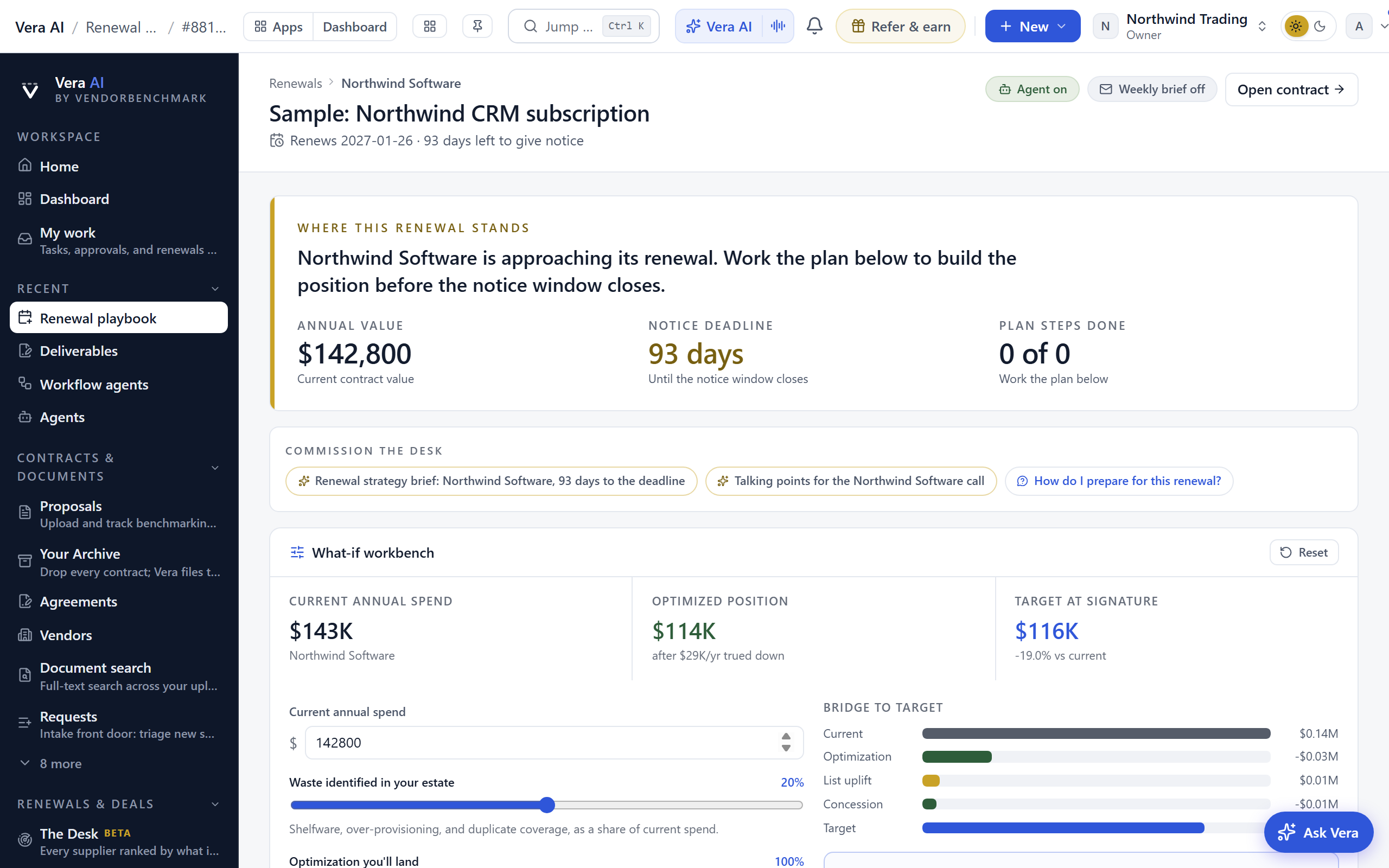Decrement the Current annual spend stepper
This screenshot has width=1389, height=868.
pos(786,749)
